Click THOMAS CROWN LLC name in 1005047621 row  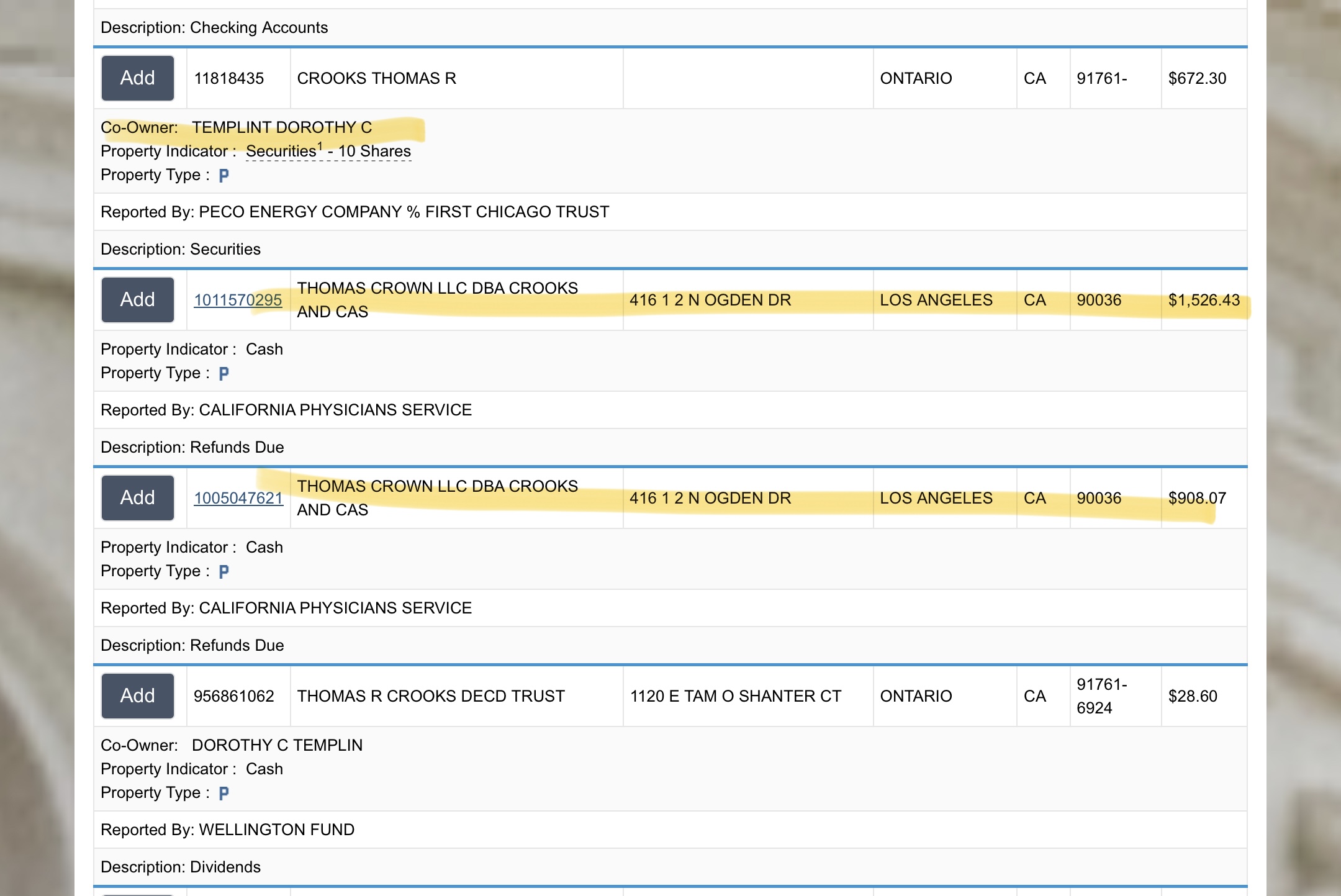438,498
